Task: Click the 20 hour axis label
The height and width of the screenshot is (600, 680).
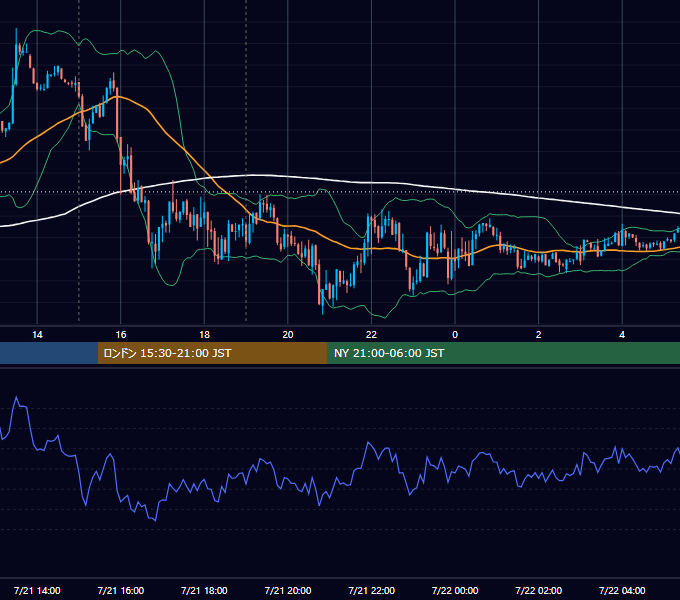Action: [288, 335]
